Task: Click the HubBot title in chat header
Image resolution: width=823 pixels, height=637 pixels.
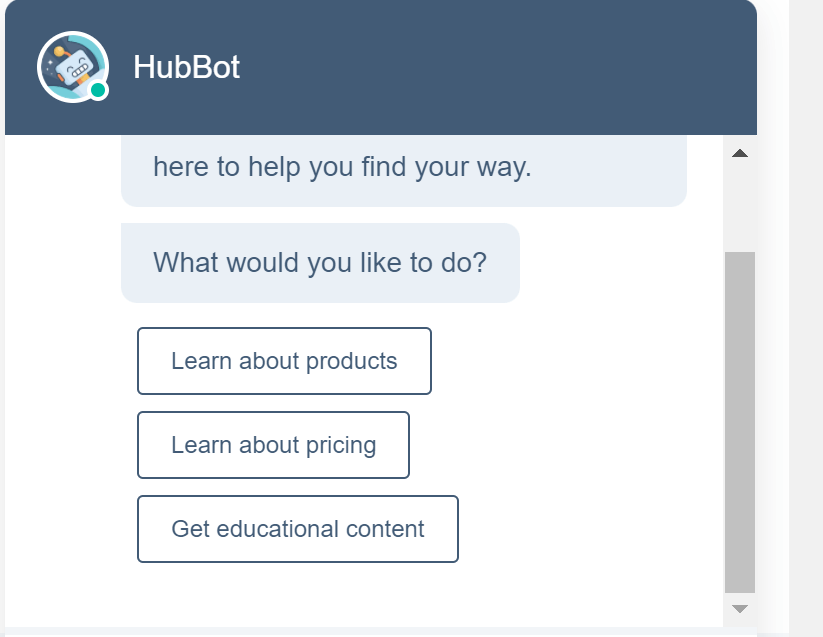Action: click(186, 67)
